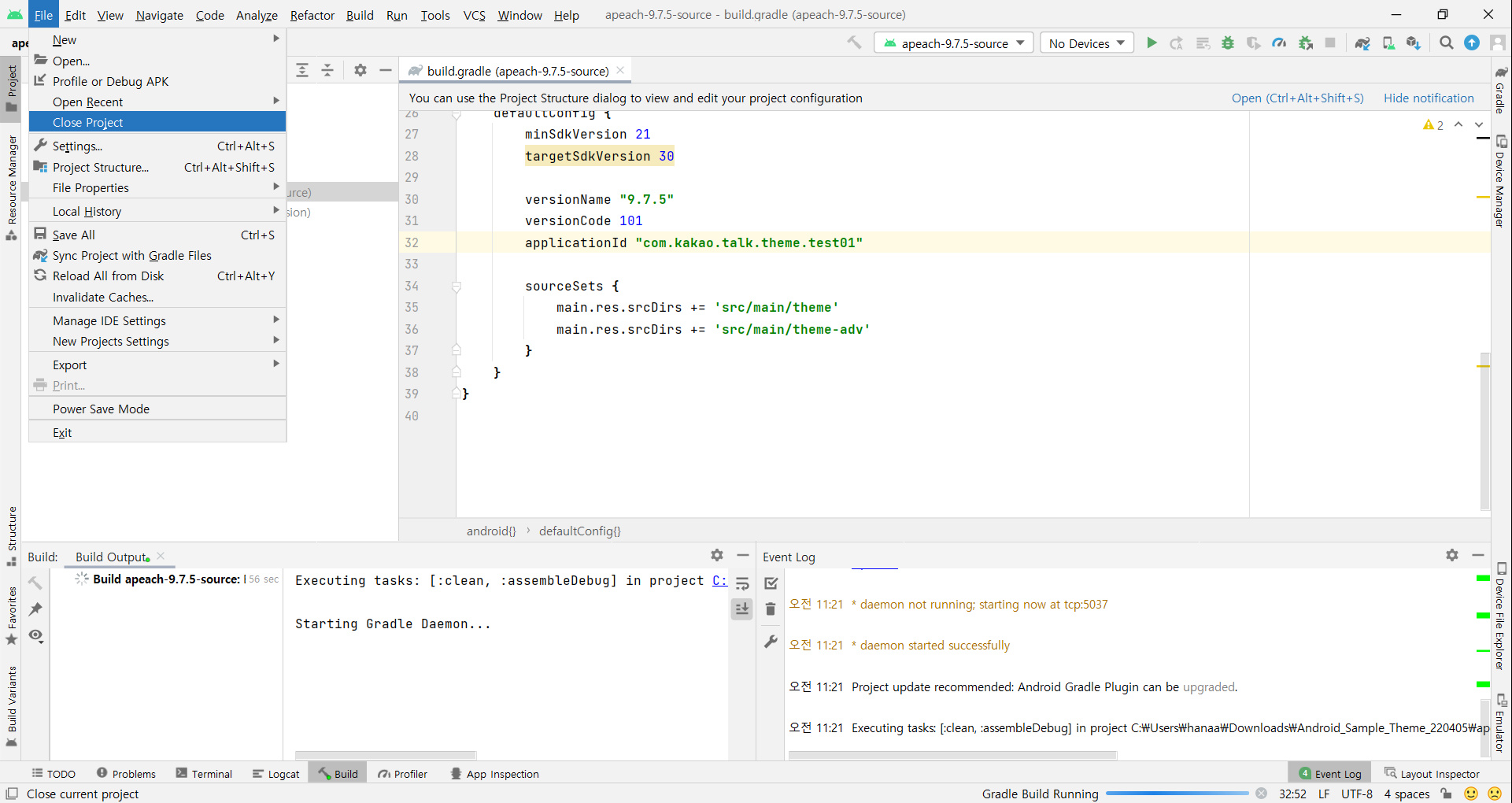
Task: Click the blue update arrow icon
Action: (1472, 43)
